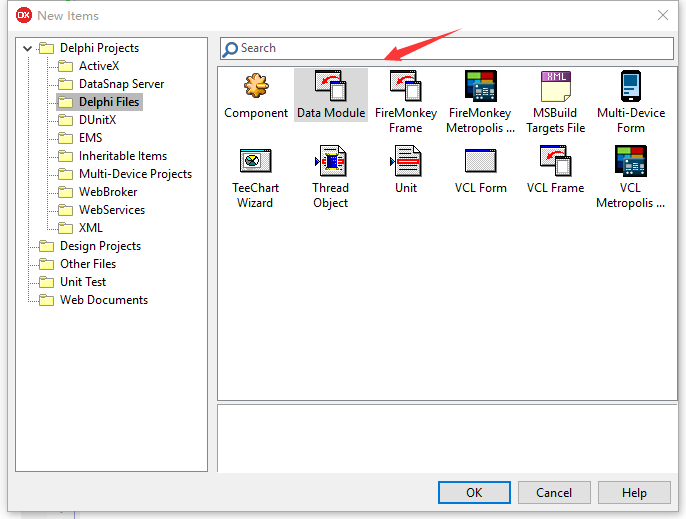Pick the VCL Metropolis icon

tap(630, 161)
